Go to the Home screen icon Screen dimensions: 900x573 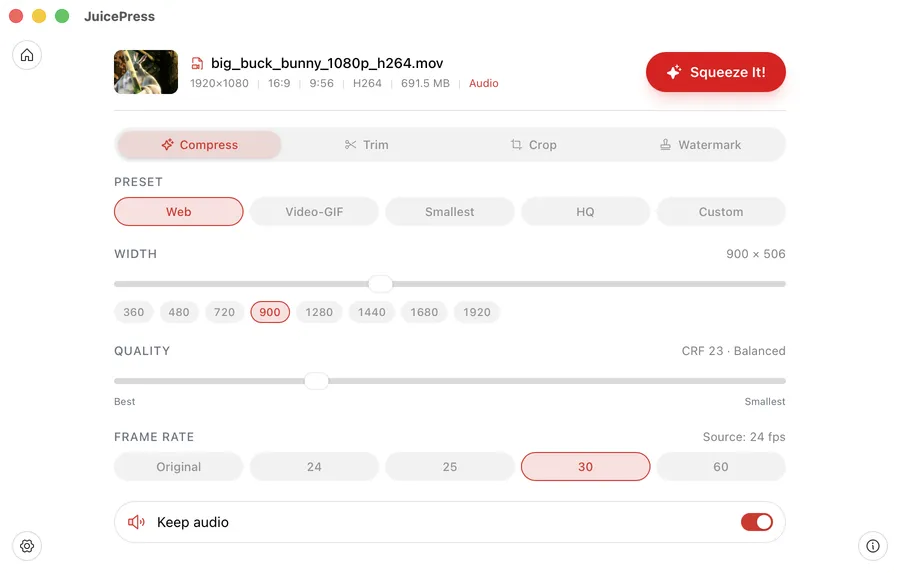(x=27, y=55)
